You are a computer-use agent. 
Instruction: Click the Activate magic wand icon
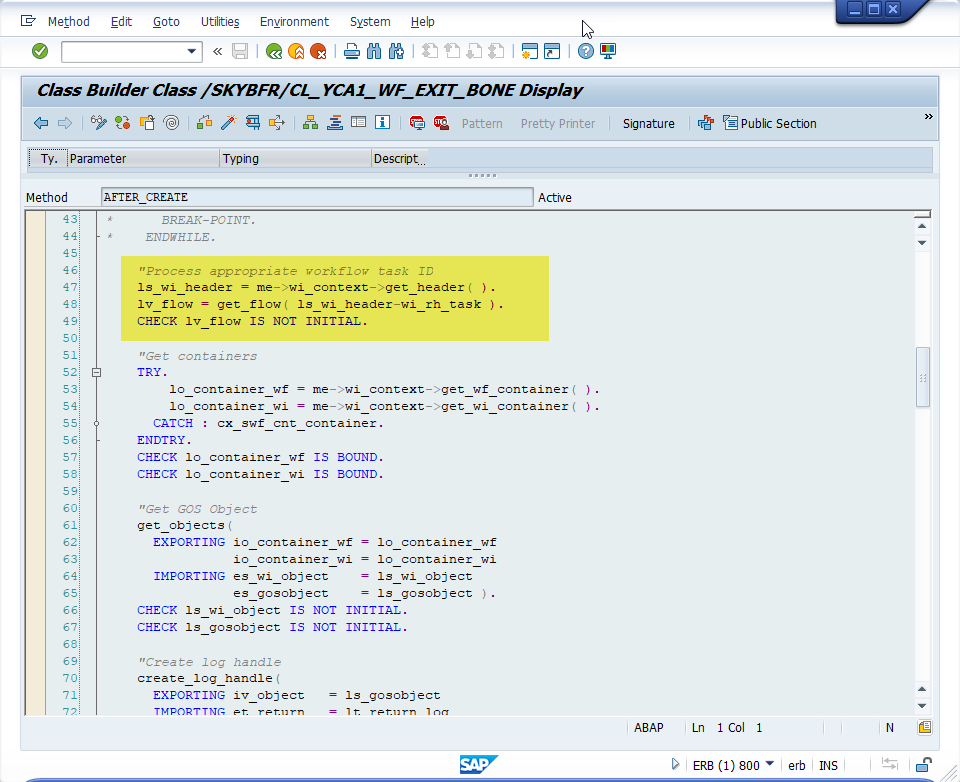[x=228, y=123]
